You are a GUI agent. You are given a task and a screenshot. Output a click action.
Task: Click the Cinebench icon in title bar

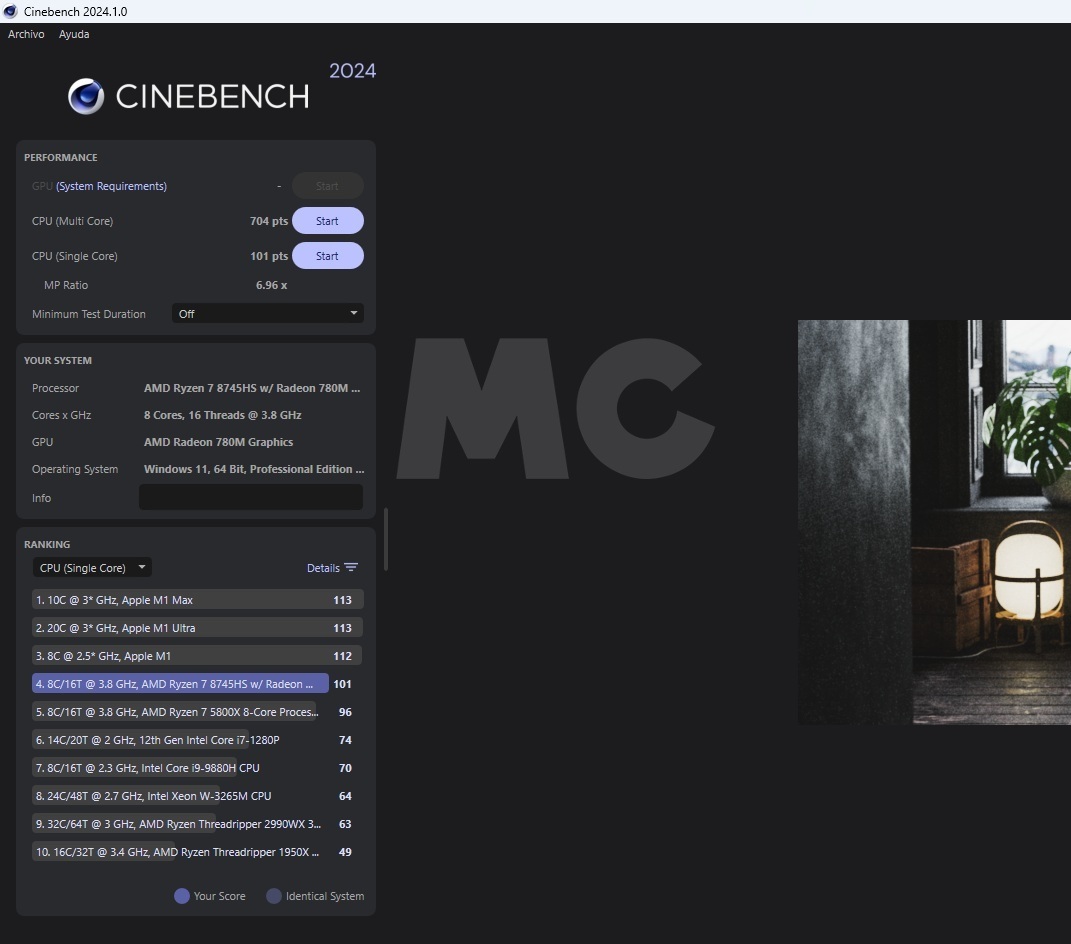pos(11,11)
